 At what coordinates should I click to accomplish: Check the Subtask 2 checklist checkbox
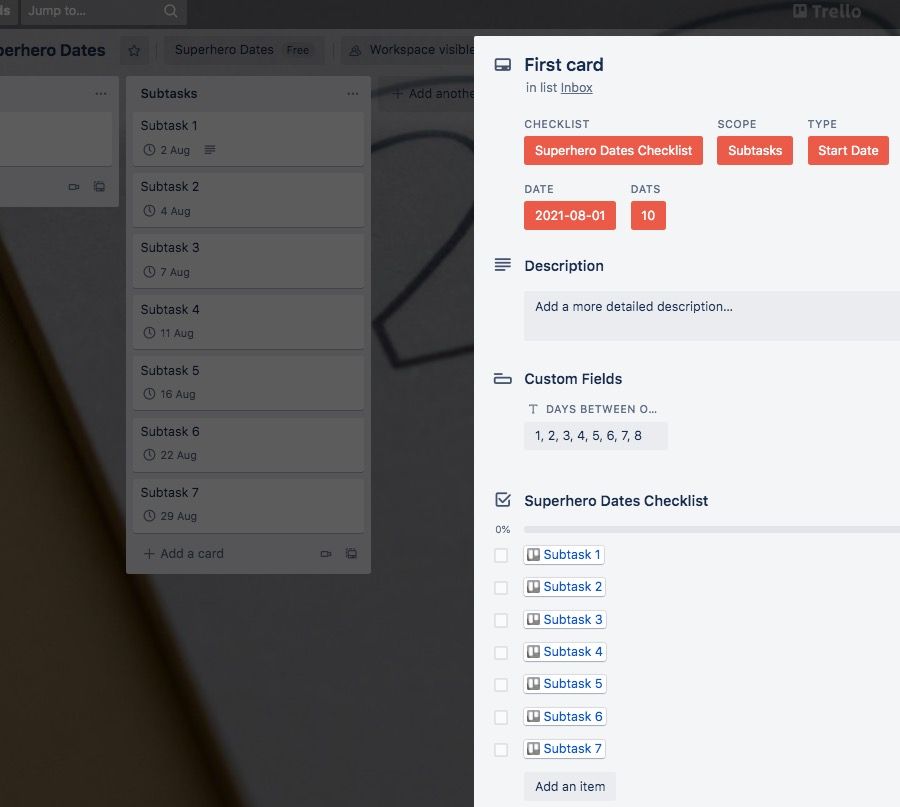(x=501, y=587)
